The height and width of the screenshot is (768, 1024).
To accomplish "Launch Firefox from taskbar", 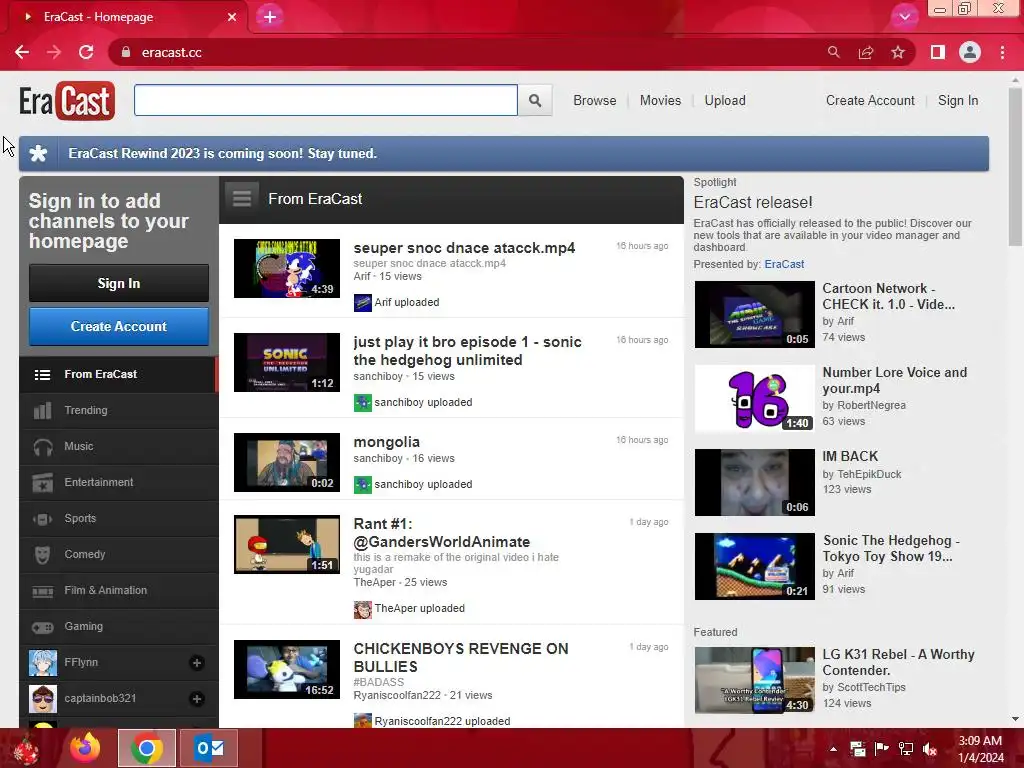I will 86,748.
